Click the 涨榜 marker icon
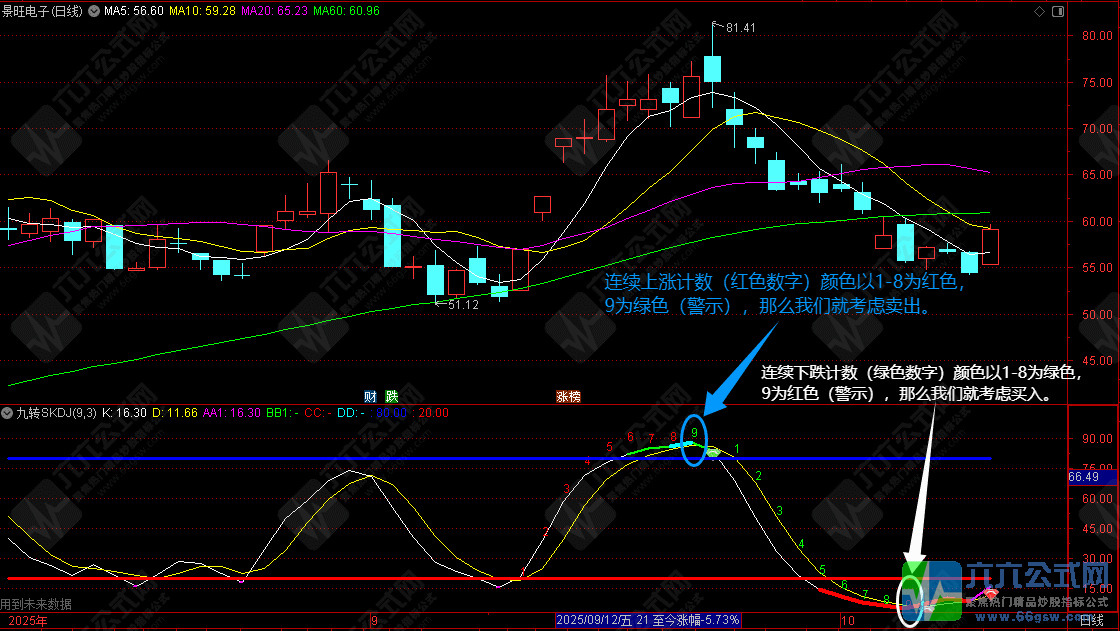 click(569, 395)
